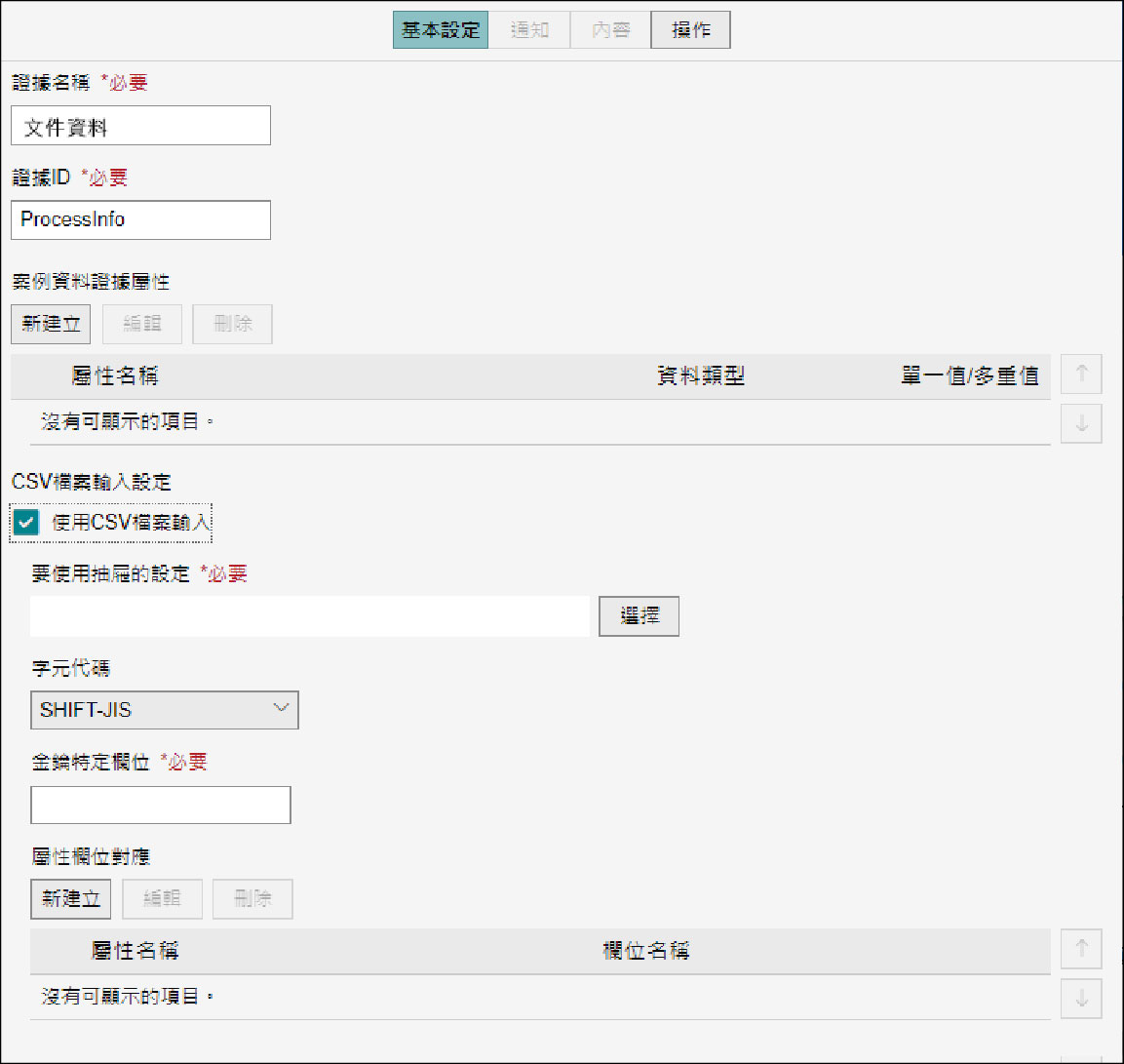Click 刪除 button under 屬性欄位對應
This screenshot has width=1124, height=1064.
[252, 899]
